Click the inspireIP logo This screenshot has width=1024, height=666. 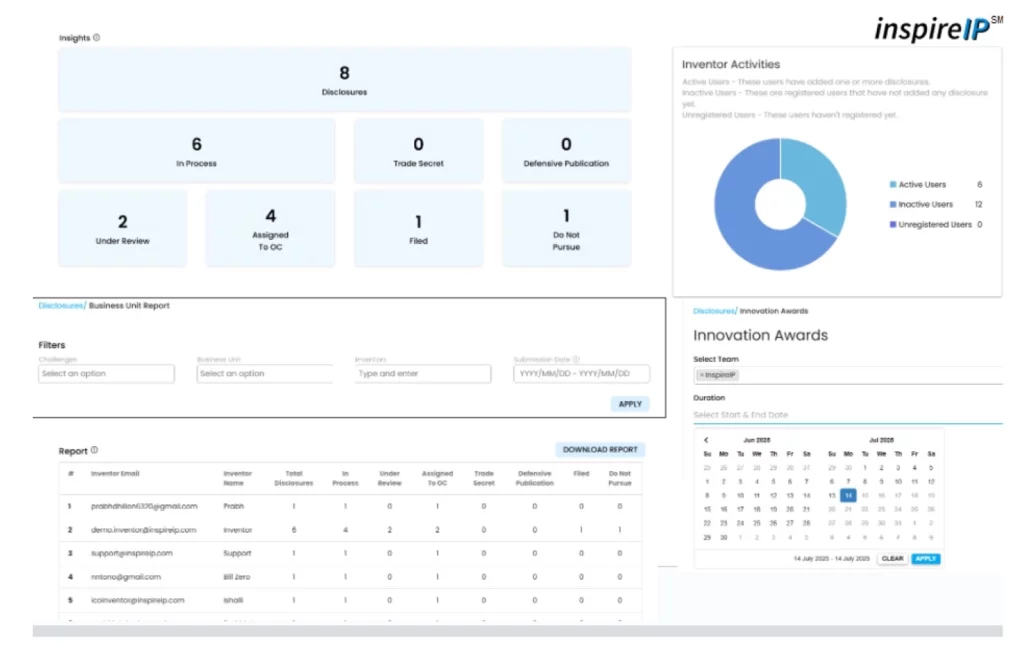click(937, 28)
